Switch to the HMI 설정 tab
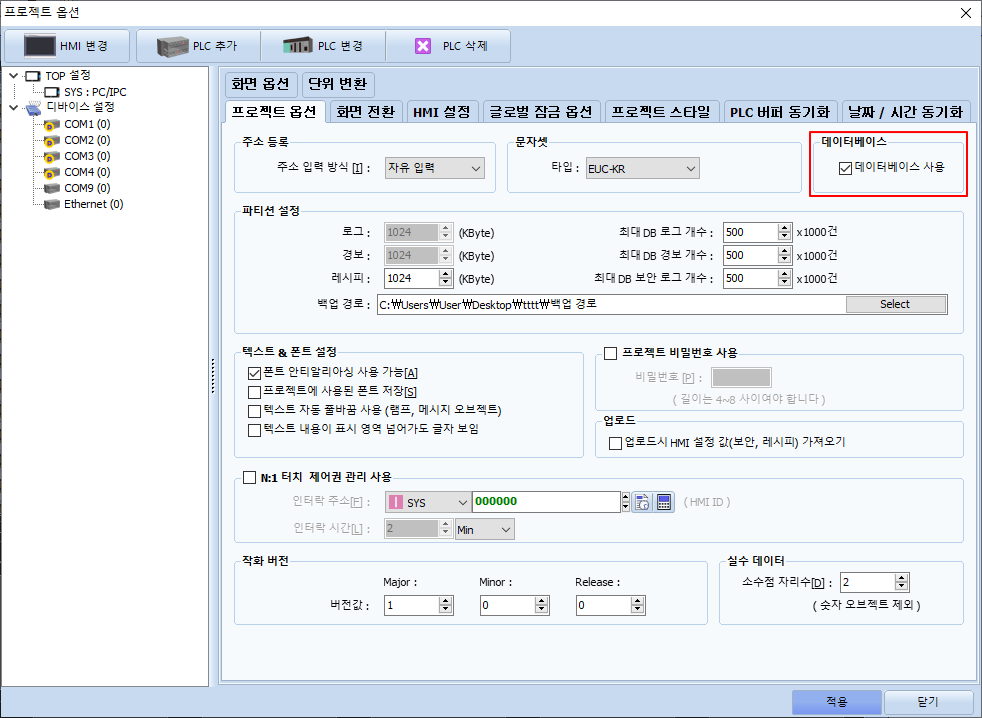982x718 pixels. pyautogui.click(x=442, y=112)
